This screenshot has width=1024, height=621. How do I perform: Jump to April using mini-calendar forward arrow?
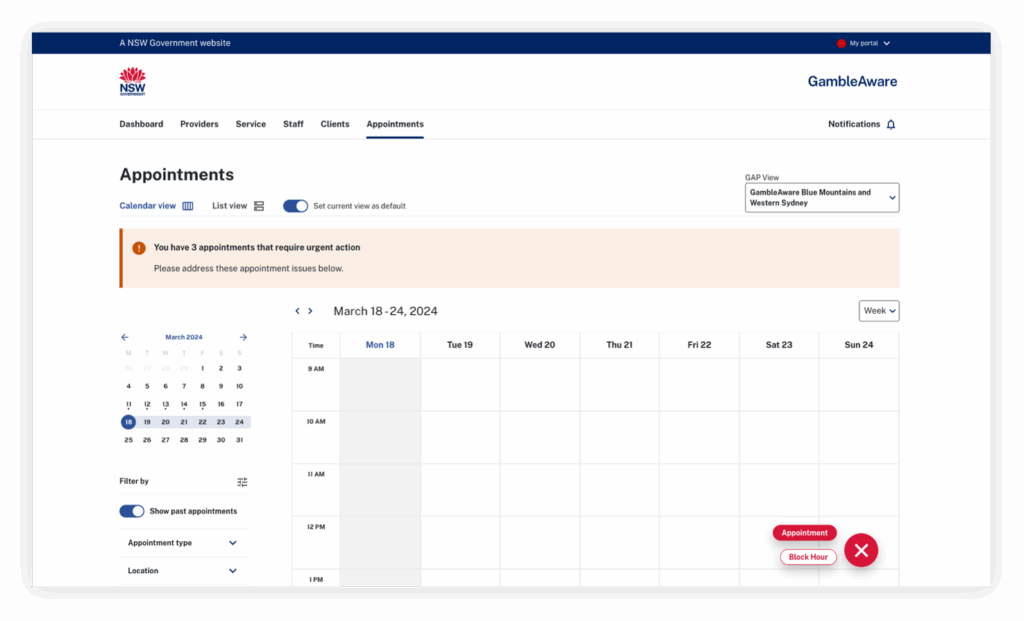pyautogui.click(x=243, y=337)
